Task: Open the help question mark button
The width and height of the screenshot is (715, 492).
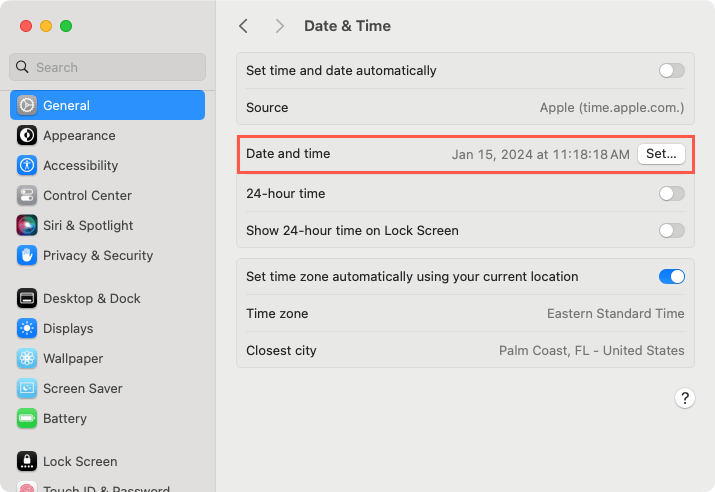Action: coord(684,398)
